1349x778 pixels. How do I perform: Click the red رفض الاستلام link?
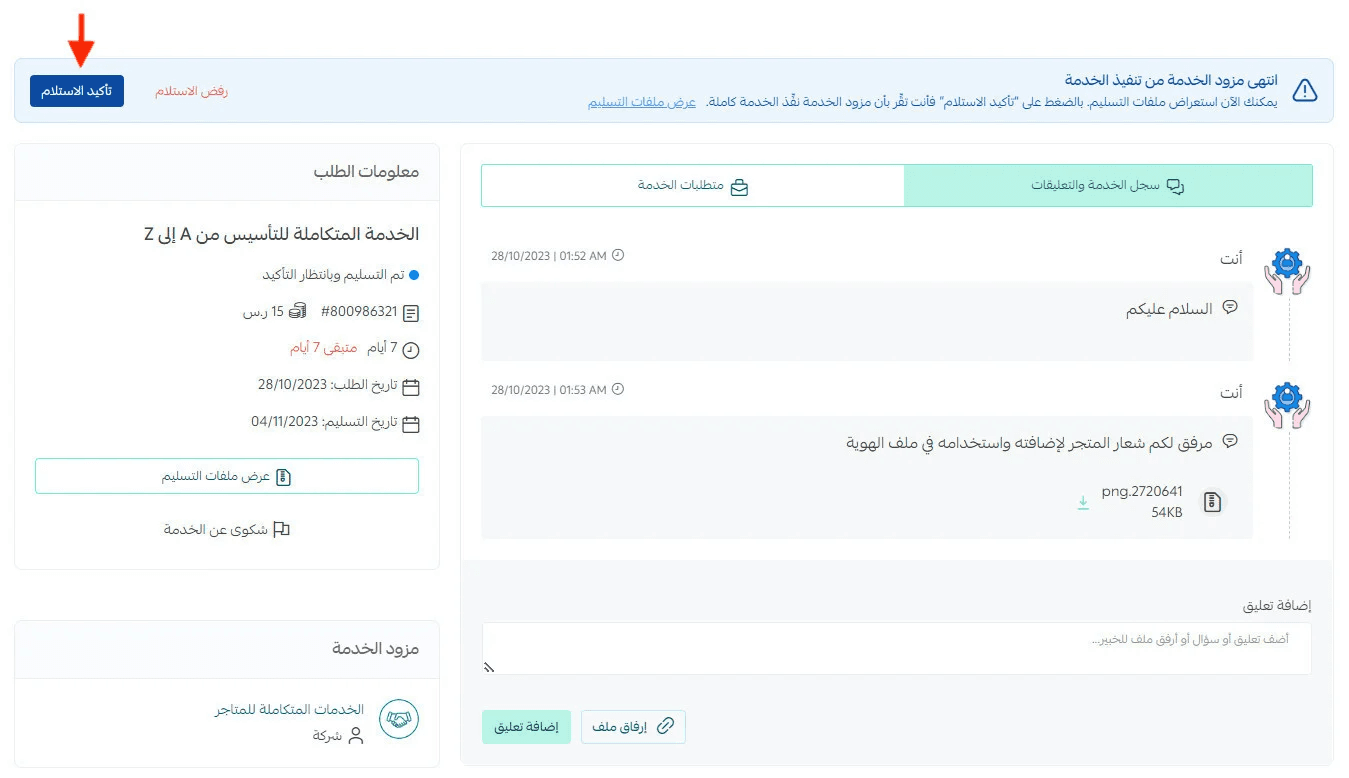click(191, 91)
